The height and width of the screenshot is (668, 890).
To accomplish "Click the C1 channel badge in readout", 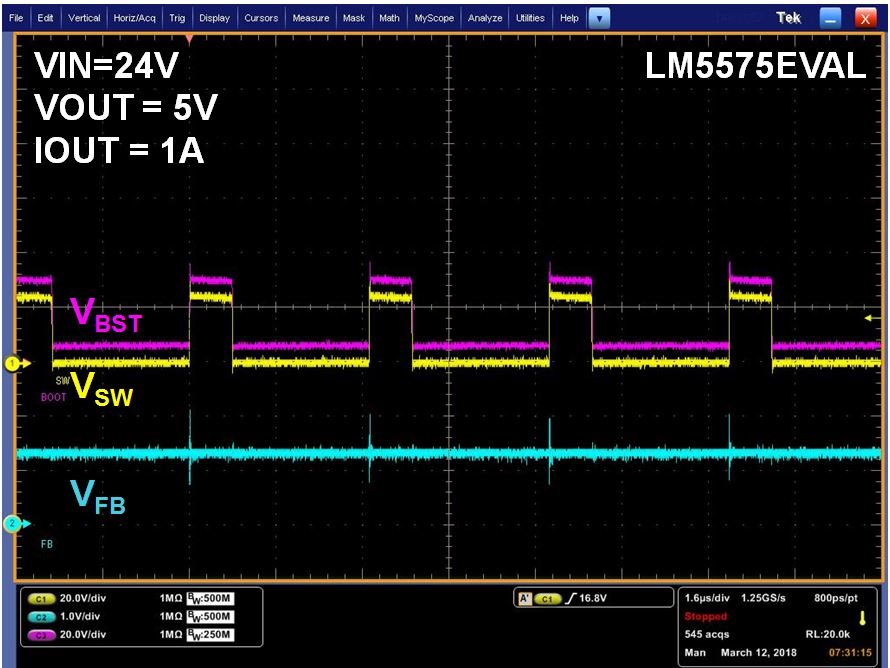I will pyautogui.click(x=41, y=599).
